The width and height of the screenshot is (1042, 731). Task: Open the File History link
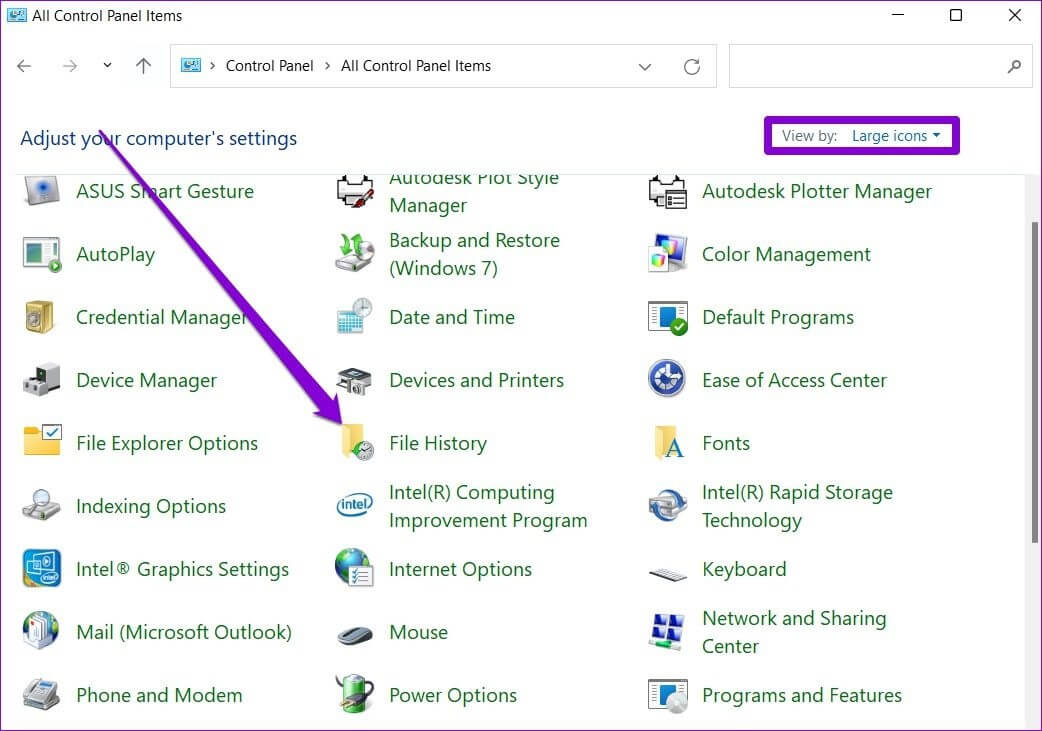(x=438, y=443)
